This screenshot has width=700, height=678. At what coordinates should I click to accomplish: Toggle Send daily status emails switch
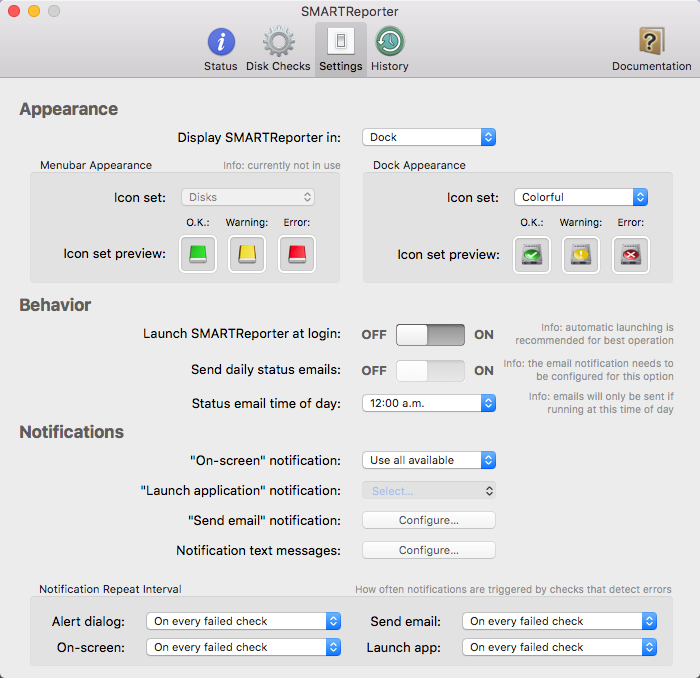[430, 371]
